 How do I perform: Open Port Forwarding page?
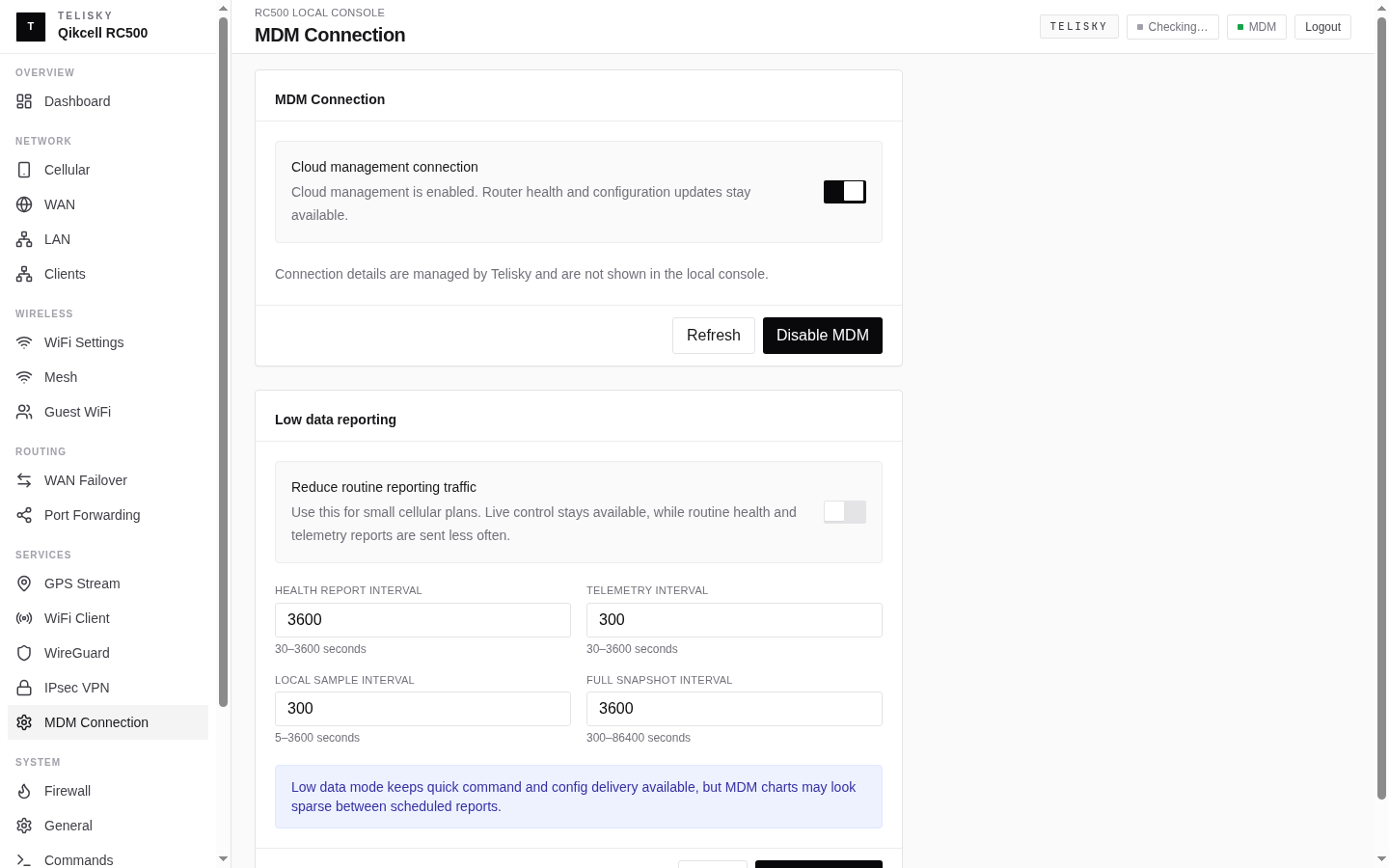click(108, 515)
